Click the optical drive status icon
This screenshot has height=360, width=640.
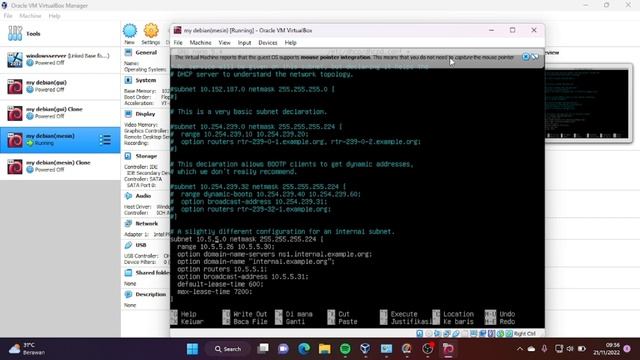pyautogui.click(x=429, y=333)
